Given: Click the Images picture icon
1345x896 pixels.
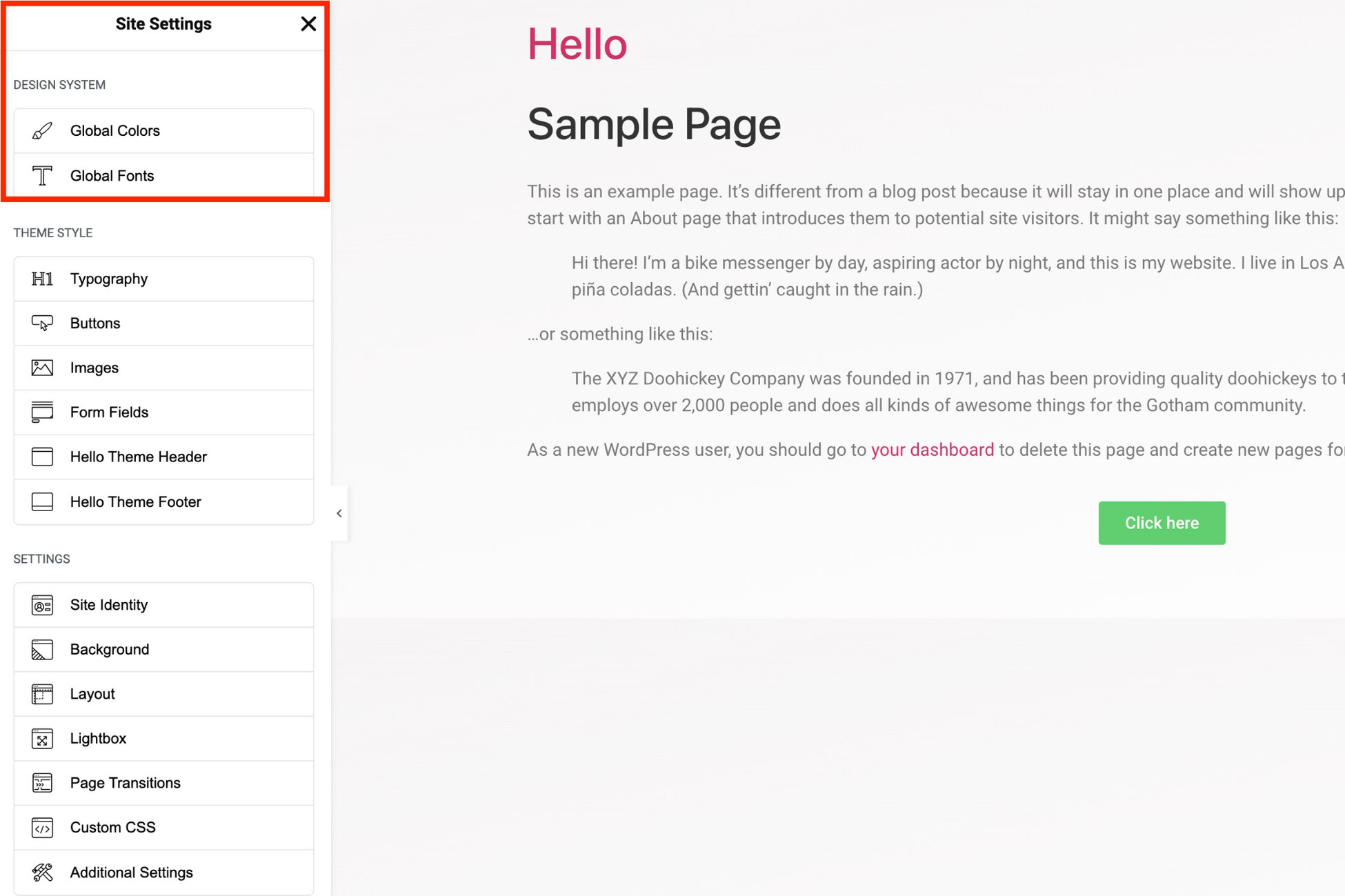Looking at the screenshot, I should [x=42, y=368].
